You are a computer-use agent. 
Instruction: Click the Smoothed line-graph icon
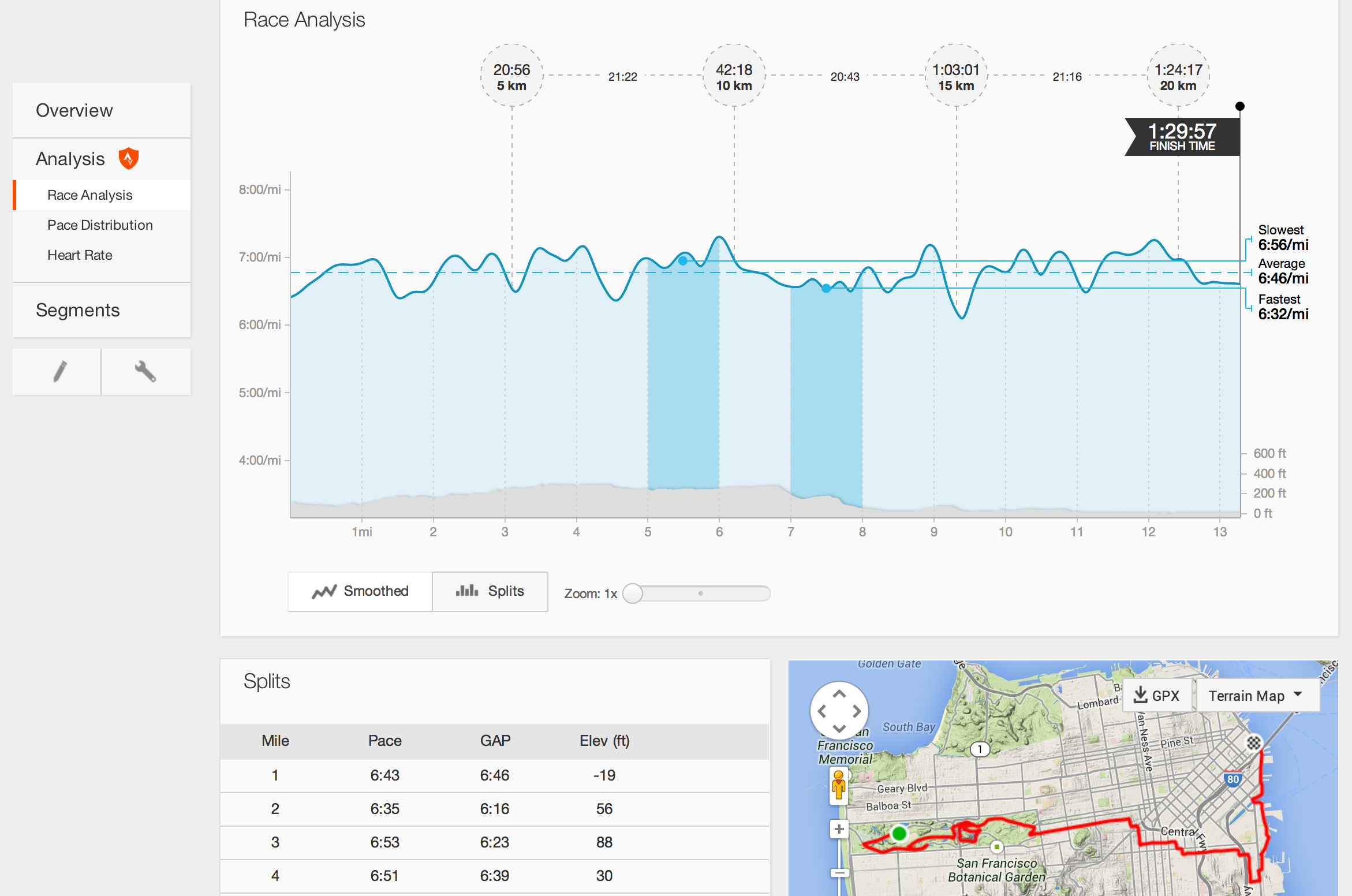[326, 591]
